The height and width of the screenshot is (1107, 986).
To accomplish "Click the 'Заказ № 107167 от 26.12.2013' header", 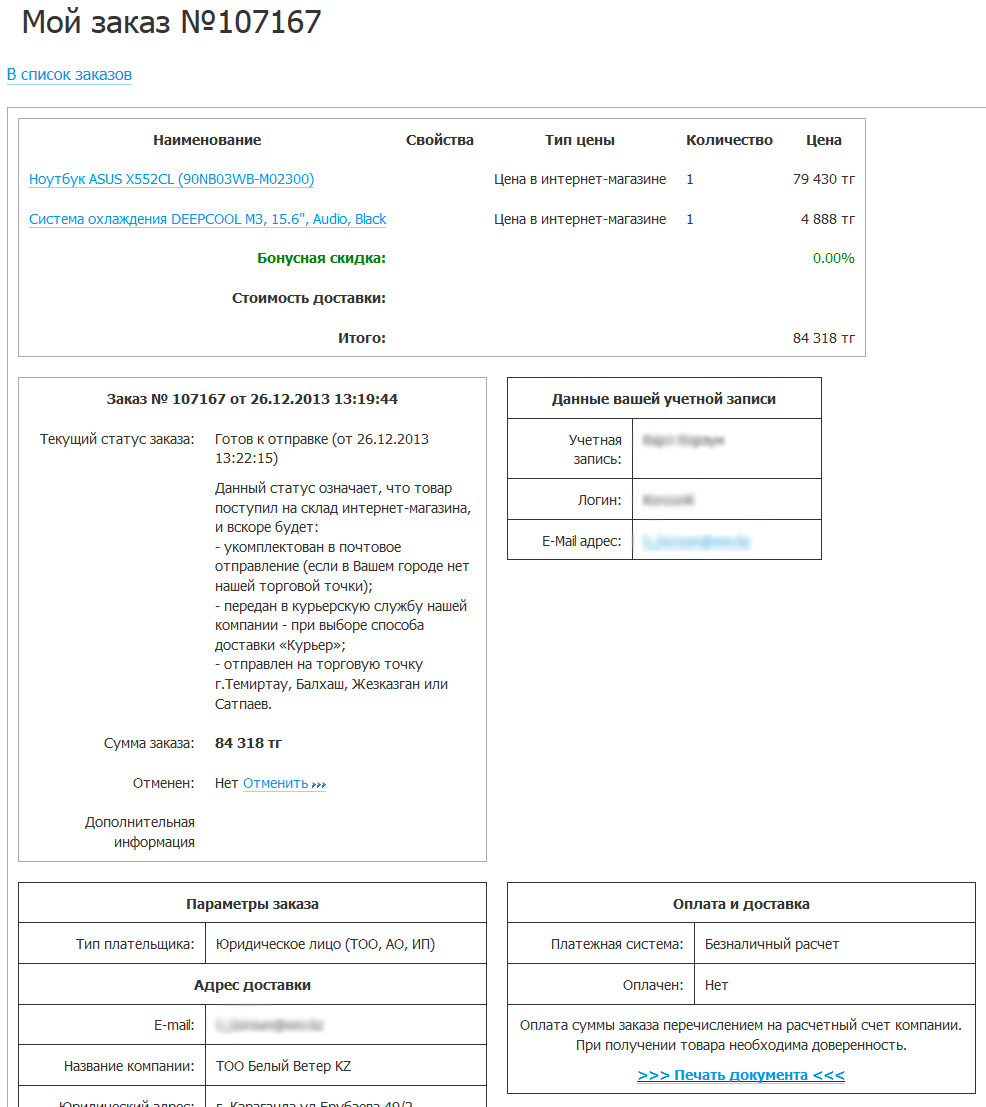I will (252, 399).
